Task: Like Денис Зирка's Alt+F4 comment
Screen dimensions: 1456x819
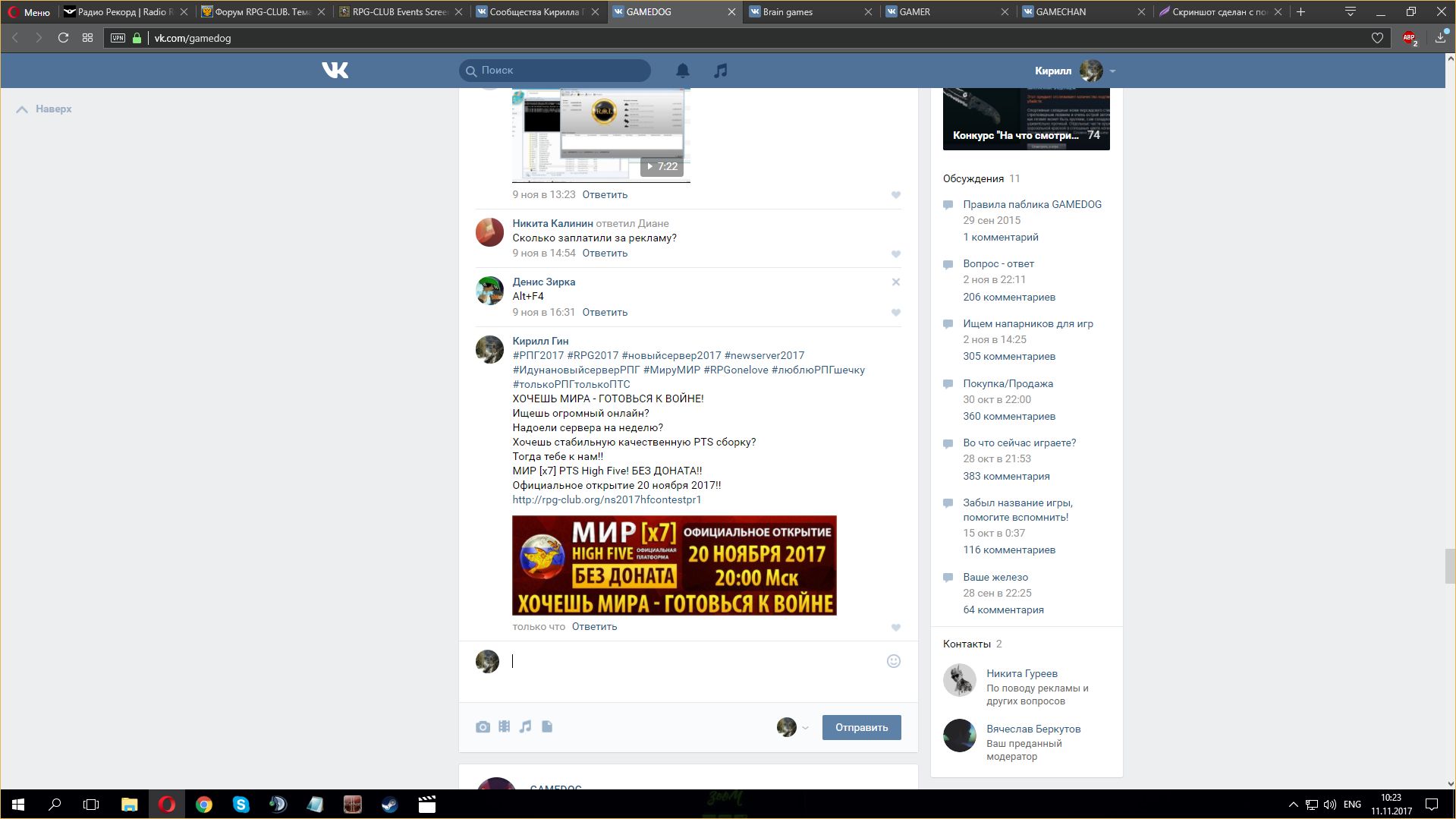Action: pos(896,313)
